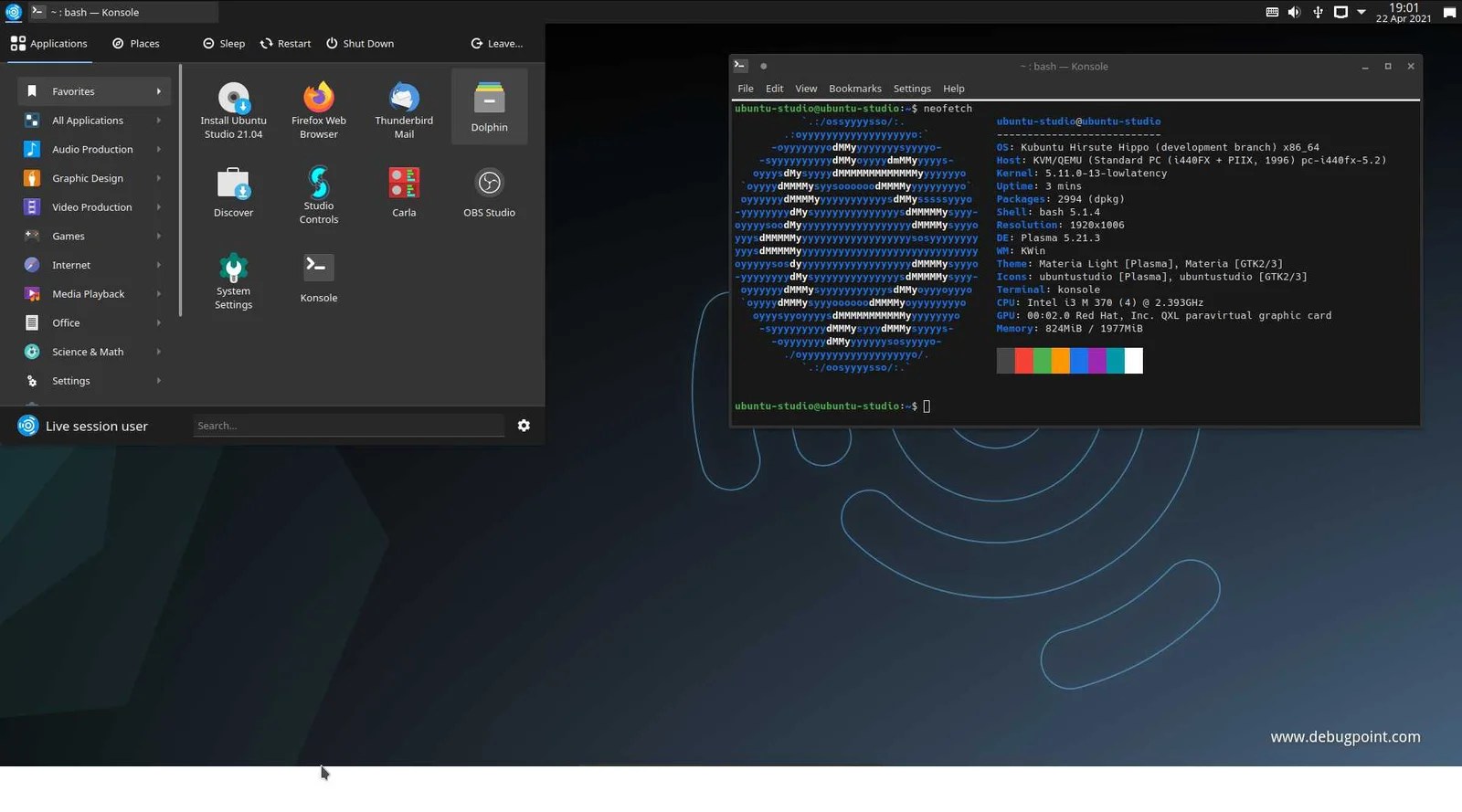Launch Carla audio plugin host
The image size is (1462, 812).
coord(404,192)
